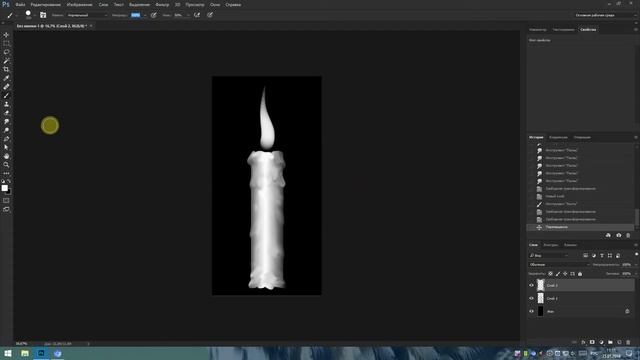Open the Файл menu
The height and width of the screenshot is (360, 640).
coord(20,4)
